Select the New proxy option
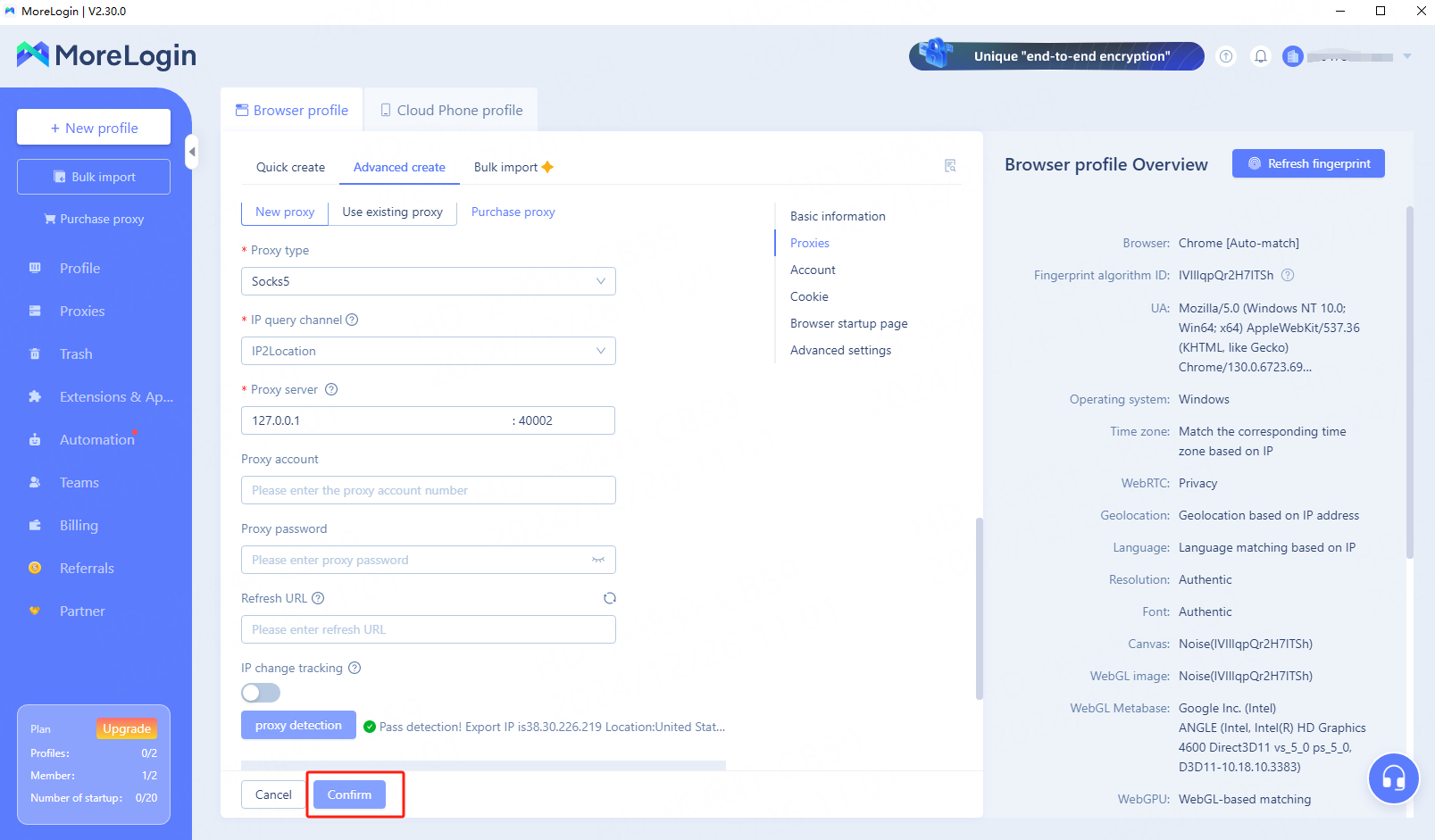 [x=285, y=212]
